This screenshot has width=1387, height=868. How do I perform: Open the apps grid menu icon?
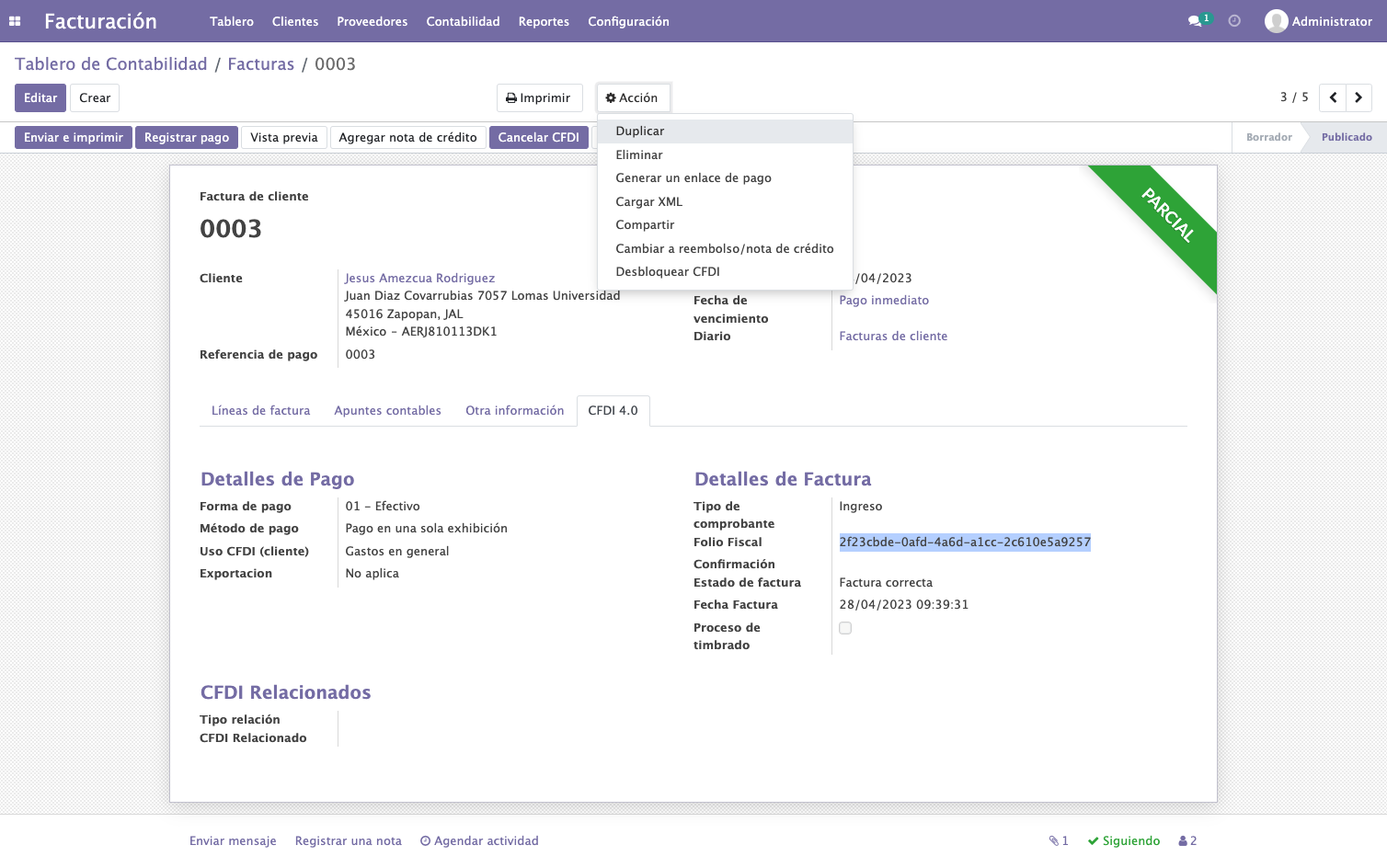(15, 21)
